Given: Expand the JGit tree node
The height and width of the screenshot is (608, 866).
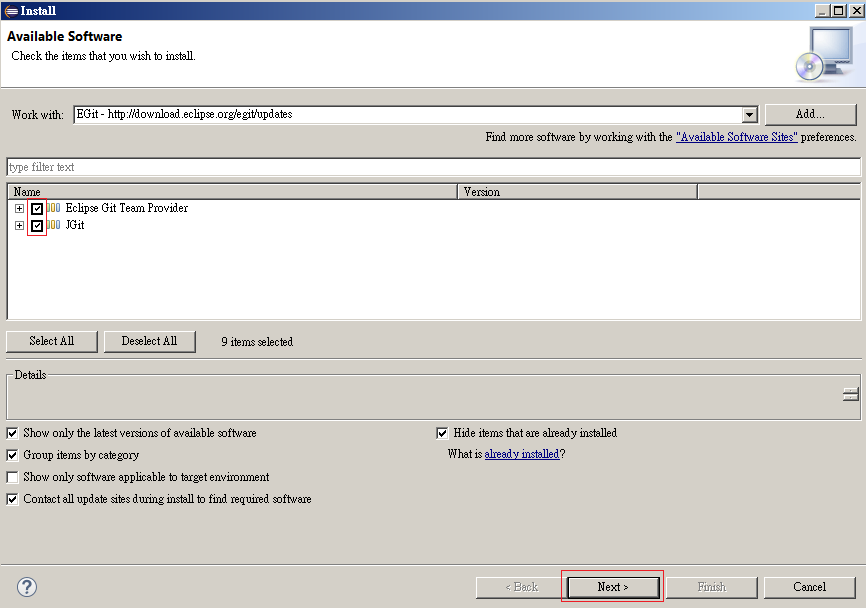Looking at the screenshot, I should pos(19,225).
